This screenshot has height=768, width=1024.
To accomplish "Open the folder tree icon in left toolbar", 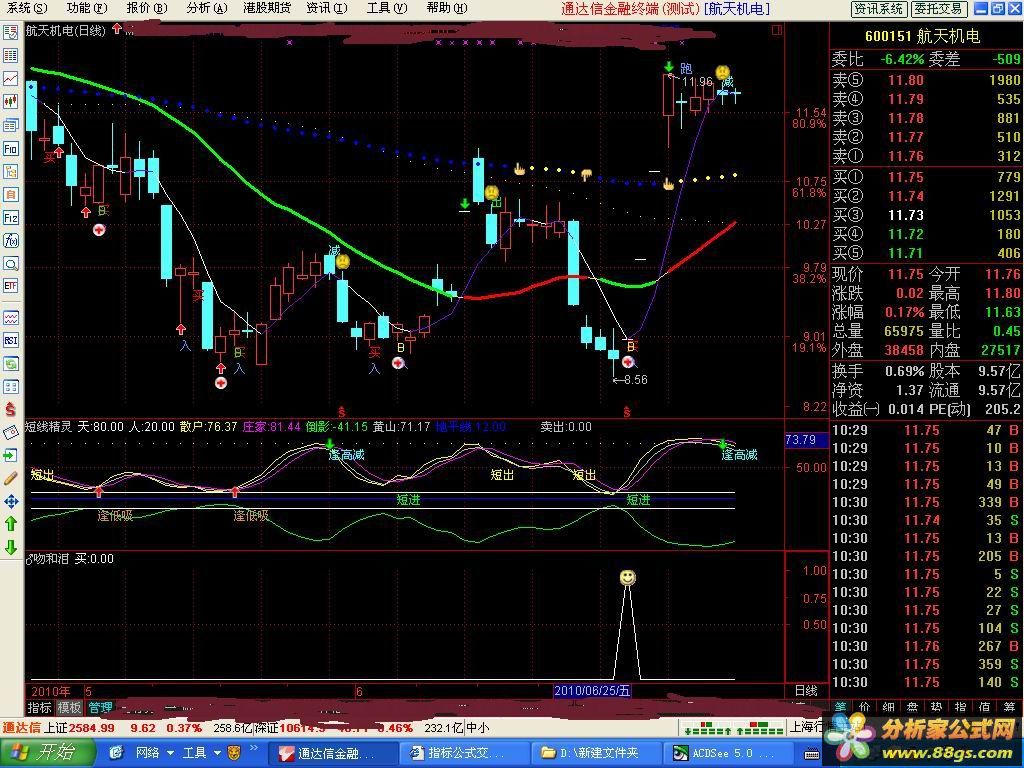I will pyautogui.click(x=10, y=171).
